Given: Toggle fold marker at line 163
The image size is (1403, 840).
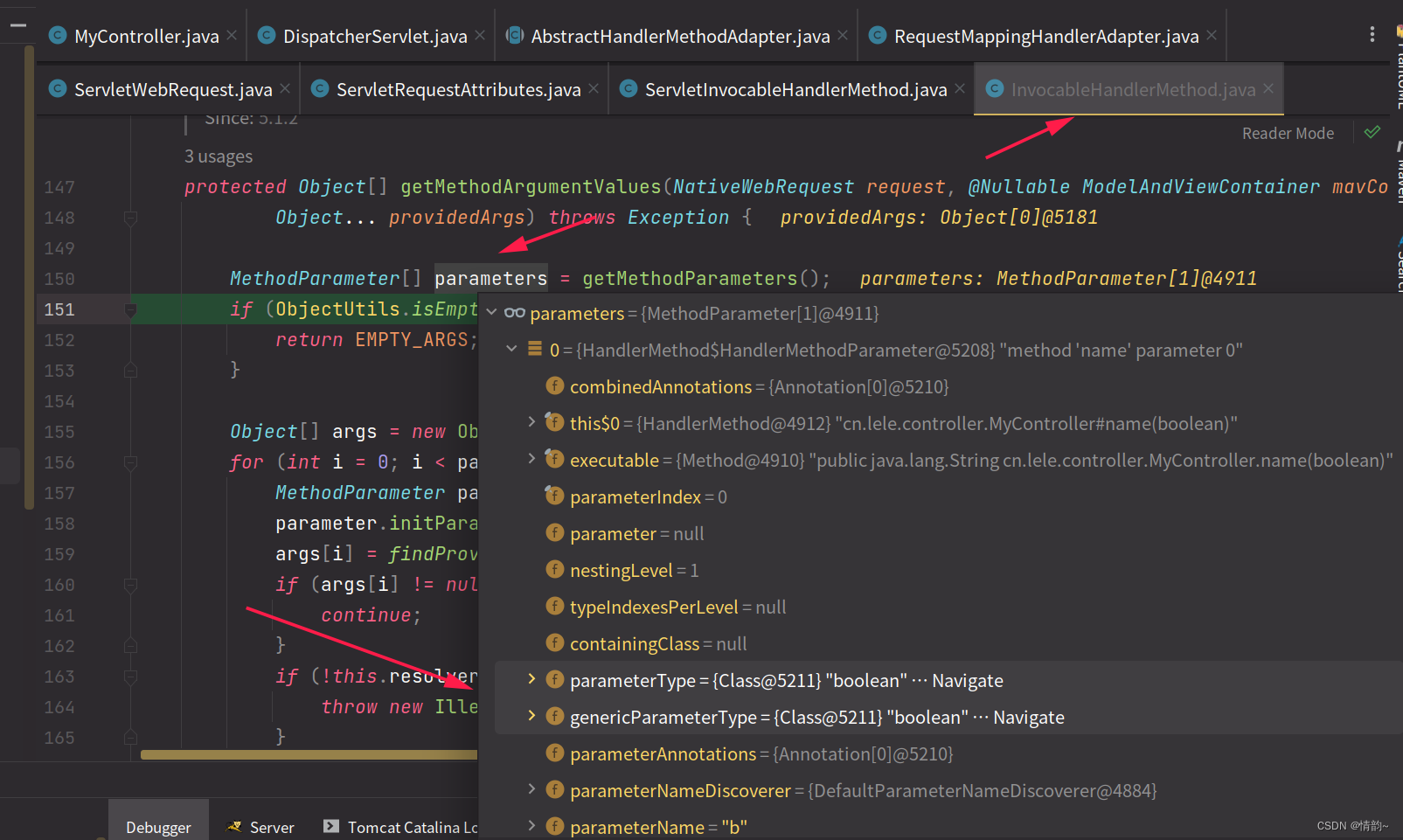Looking at the screenshot, I should 130,677.
